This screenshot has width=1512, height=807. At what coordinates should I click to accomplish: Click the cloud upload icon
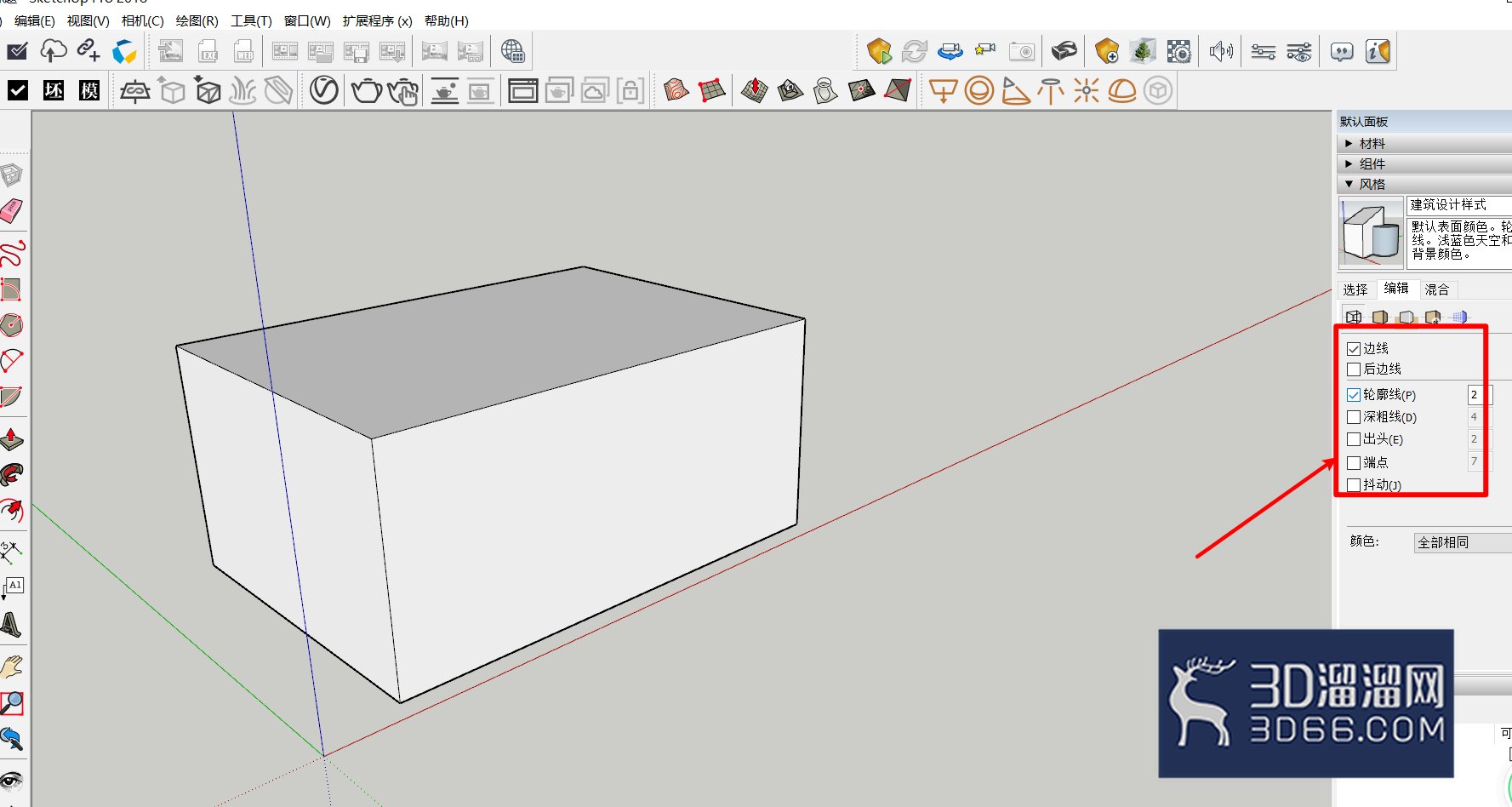click(53, 51)
